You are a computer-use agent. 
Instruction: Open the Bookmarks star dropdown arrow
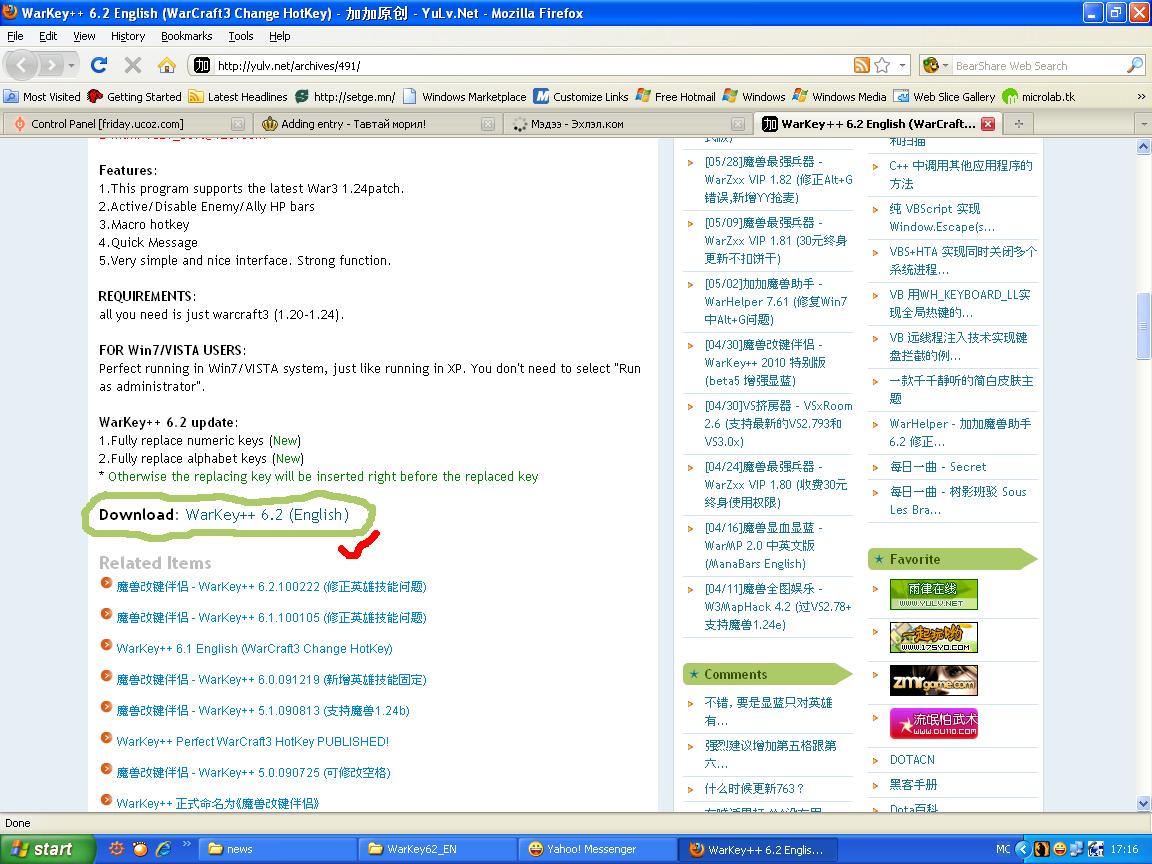(x=903, y=65)
